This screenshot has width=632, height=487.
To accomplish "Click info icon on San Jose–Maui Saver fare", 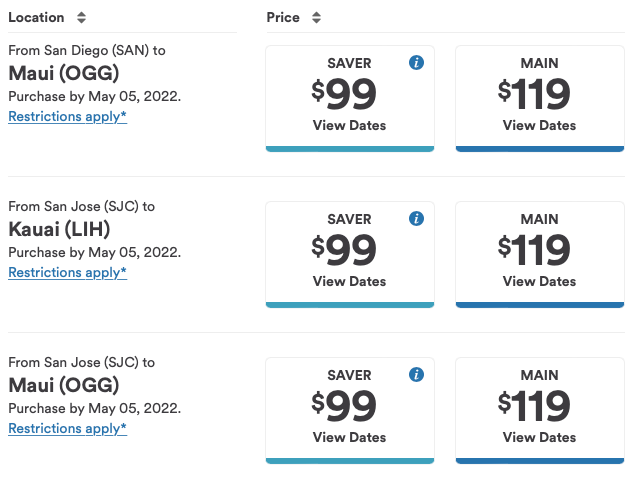I will click(417, 375).
